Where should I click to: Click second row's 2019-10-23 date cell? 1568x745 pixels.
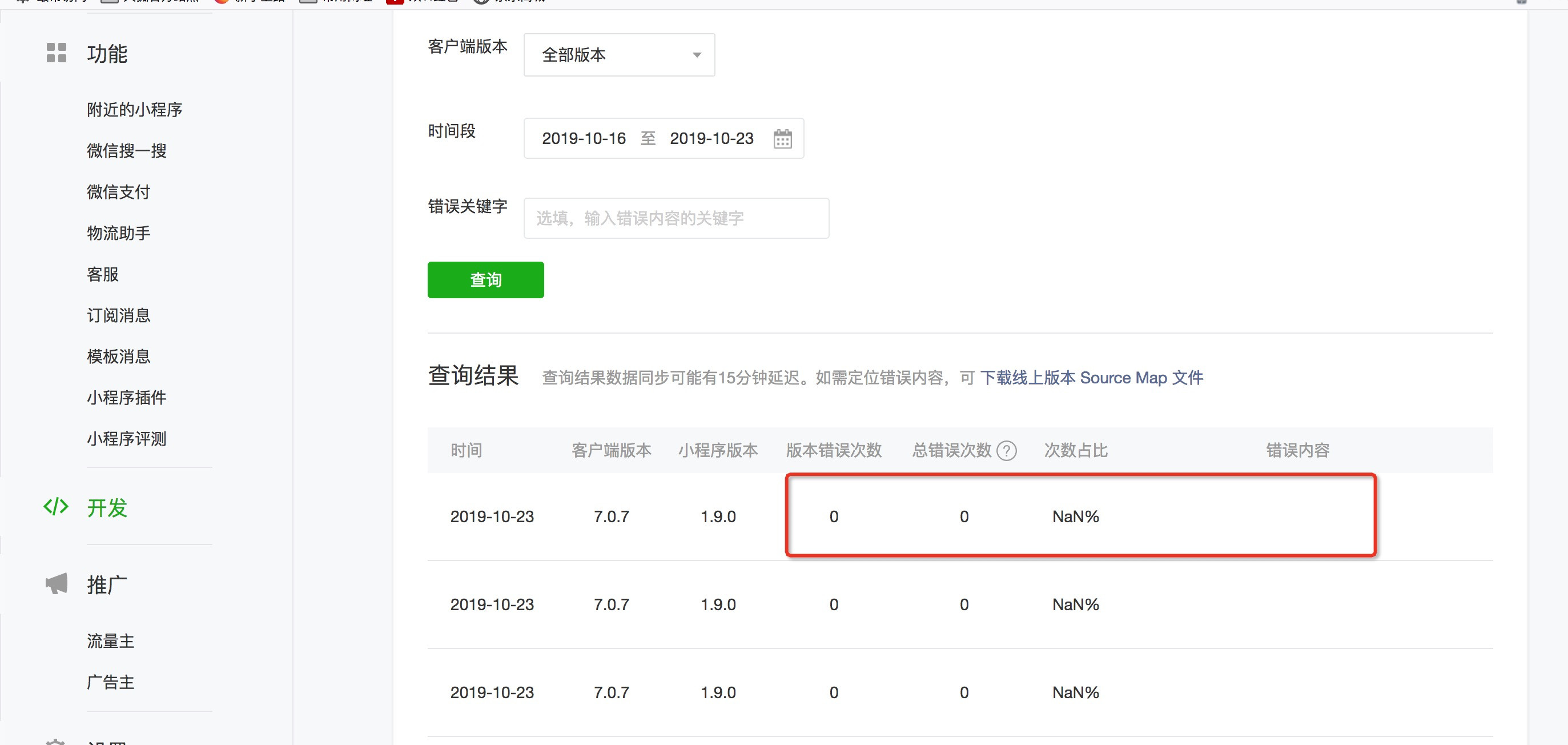click(x=492, y=604)
